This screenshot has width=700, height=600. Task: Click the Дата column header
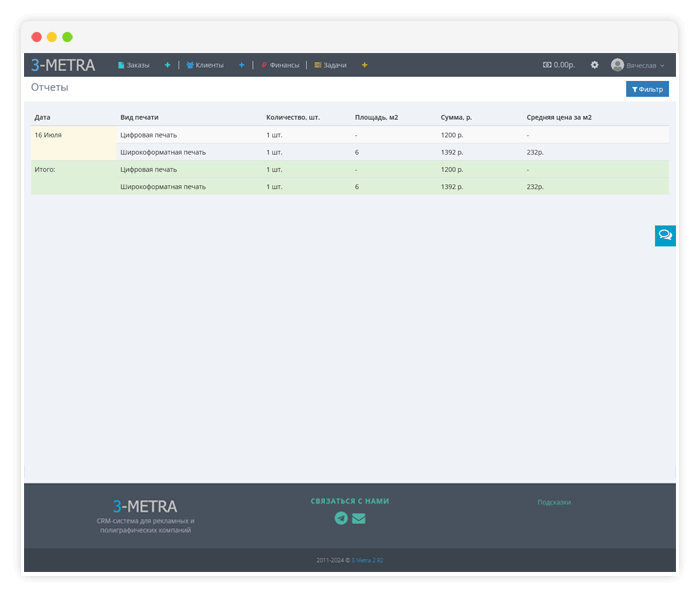42,117
